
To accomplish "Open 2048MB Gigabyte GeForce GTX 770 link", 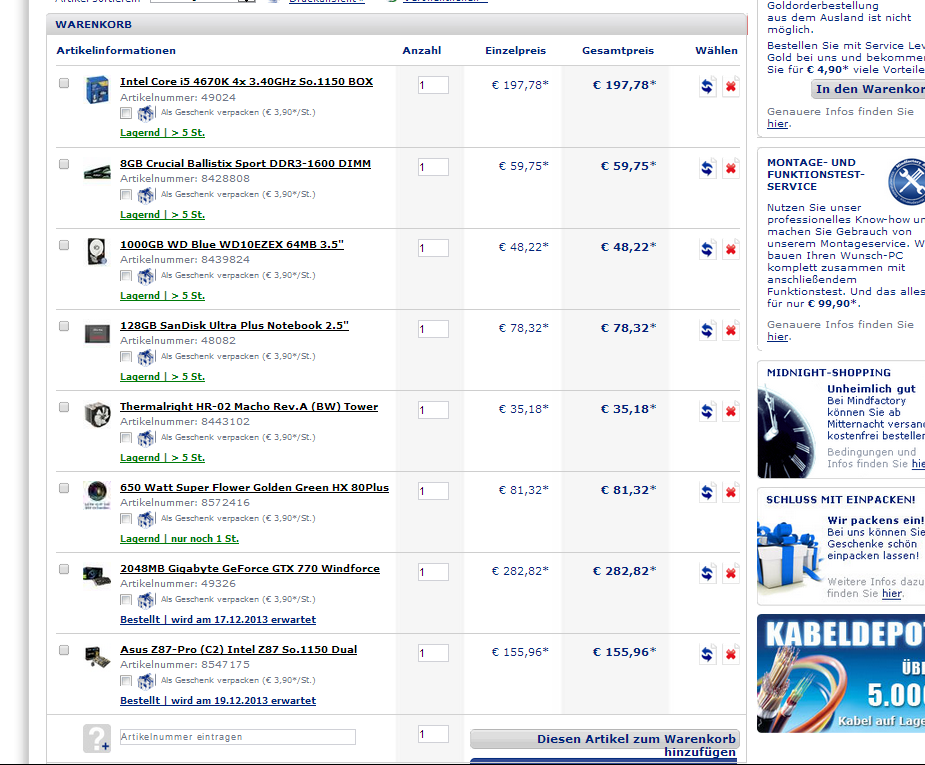I will [250, 569].
